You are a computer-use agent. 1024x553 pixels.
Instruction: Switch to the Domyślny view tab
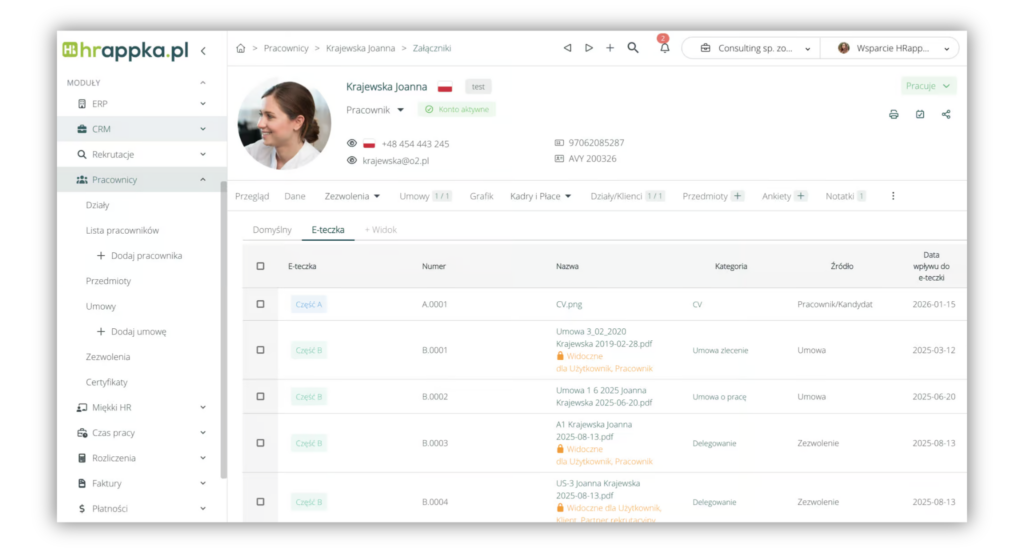[272, 230]
